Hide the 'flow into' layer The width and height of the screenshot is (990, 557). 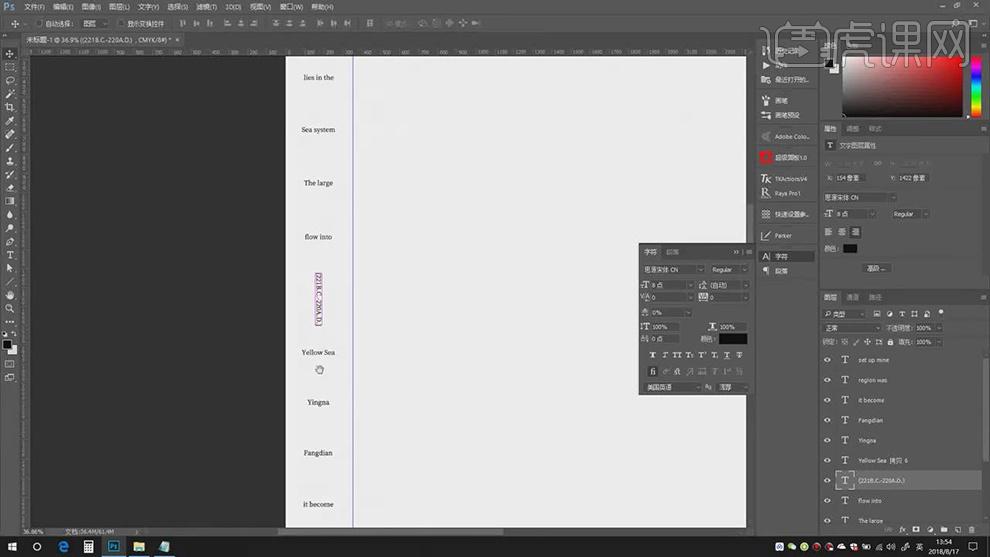click(827, 501)
